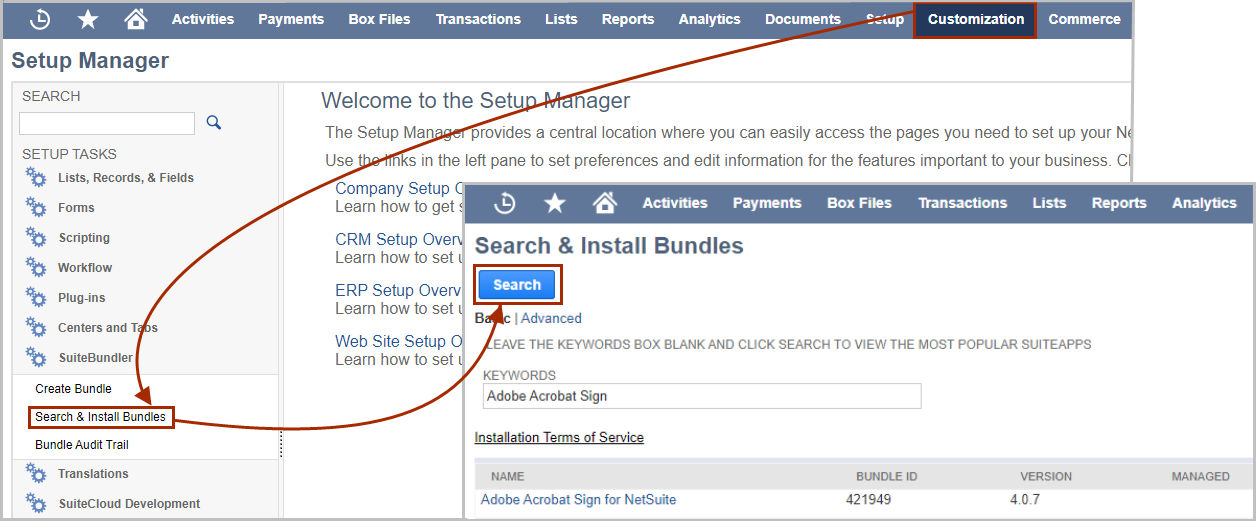Open Lists menu in Setup Manager
1259x521 pixels.
561,19
